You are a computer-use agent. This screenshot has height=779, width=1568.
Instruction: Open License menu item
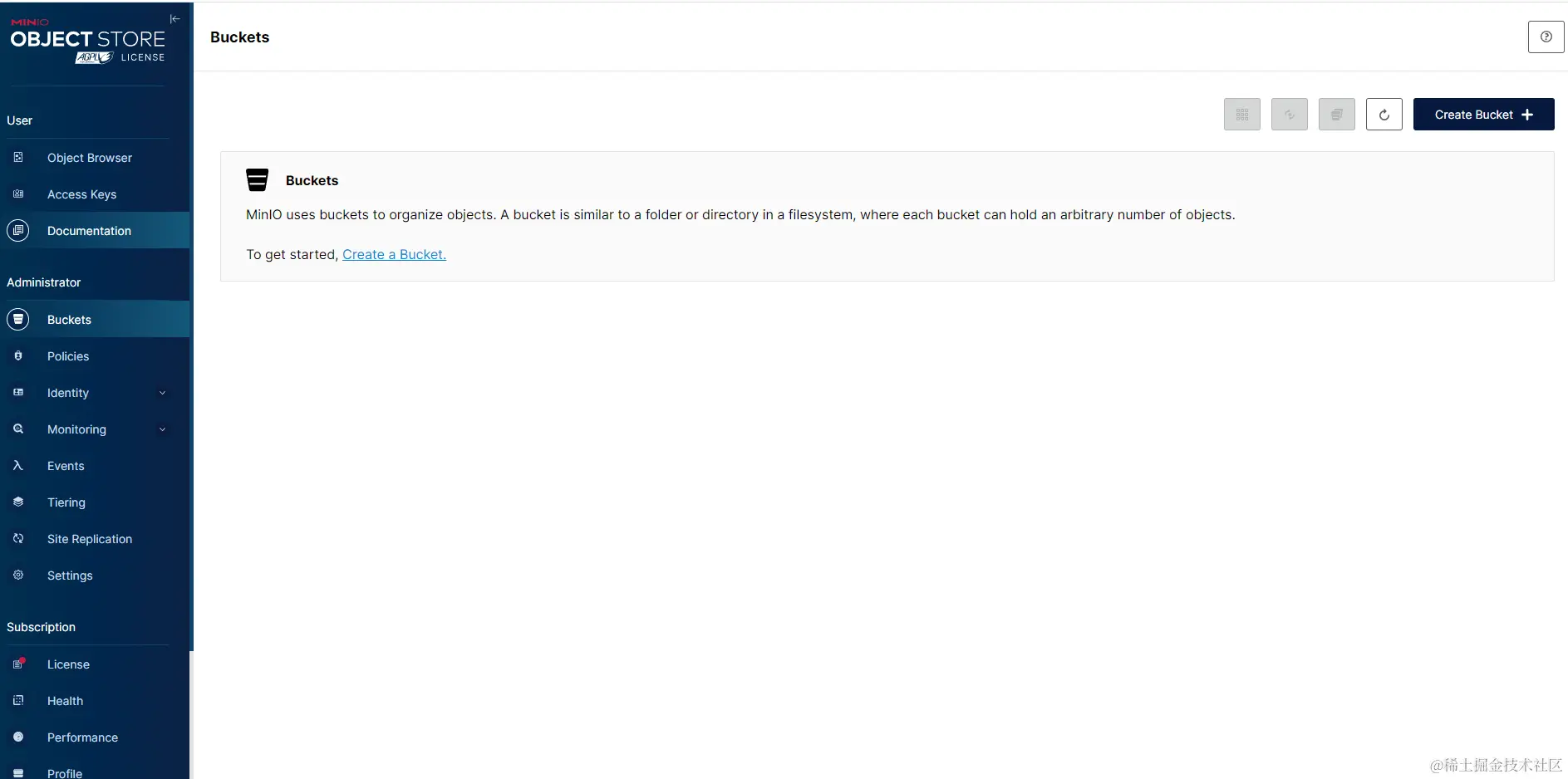point(95,664)
